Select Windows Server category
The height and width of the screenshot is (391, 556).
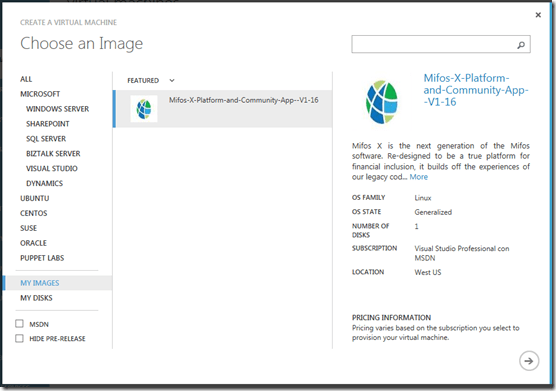coord(57,109)
